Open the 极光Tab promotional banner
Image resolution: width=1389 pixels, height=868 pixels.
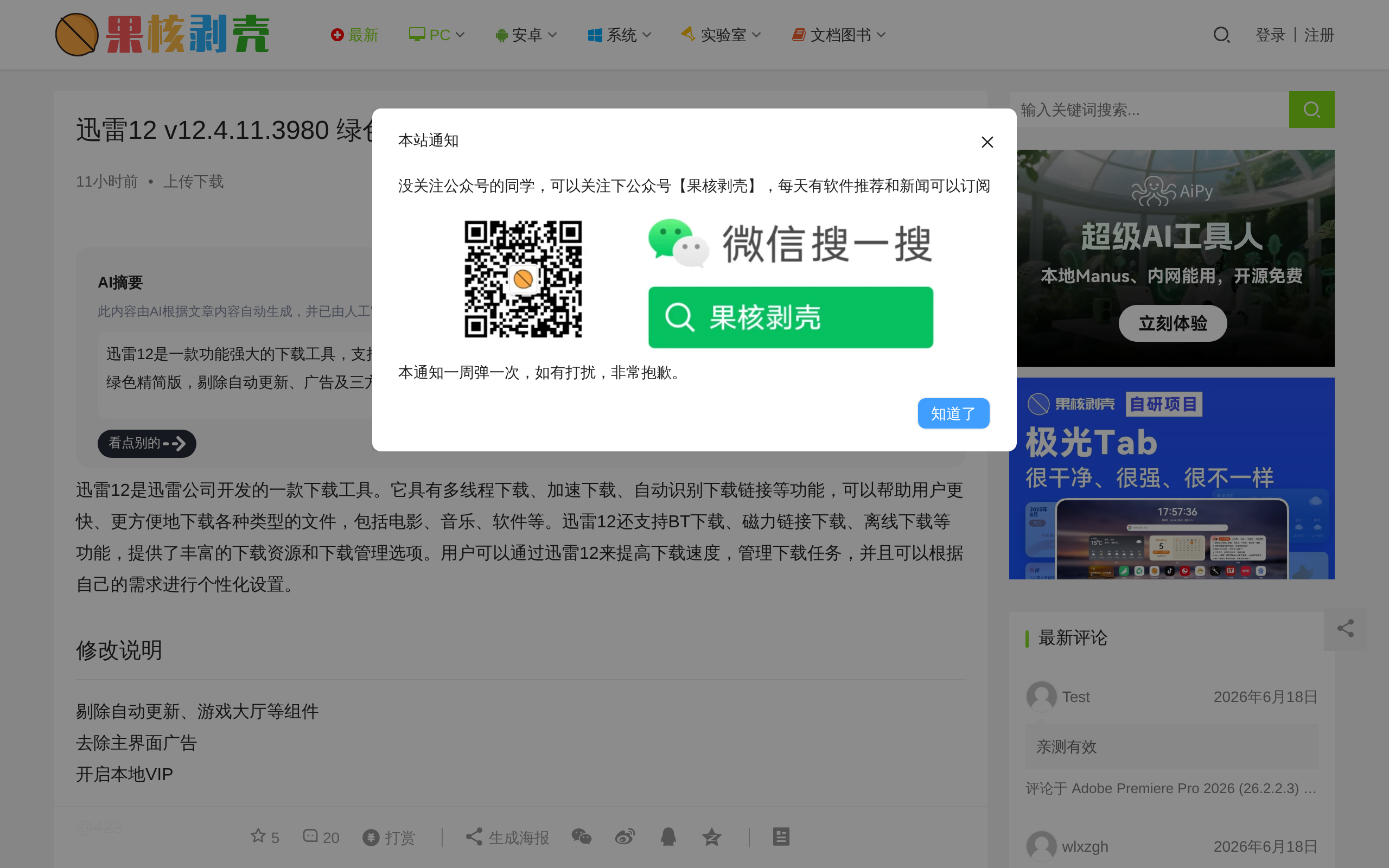(x=1171, y=478)
